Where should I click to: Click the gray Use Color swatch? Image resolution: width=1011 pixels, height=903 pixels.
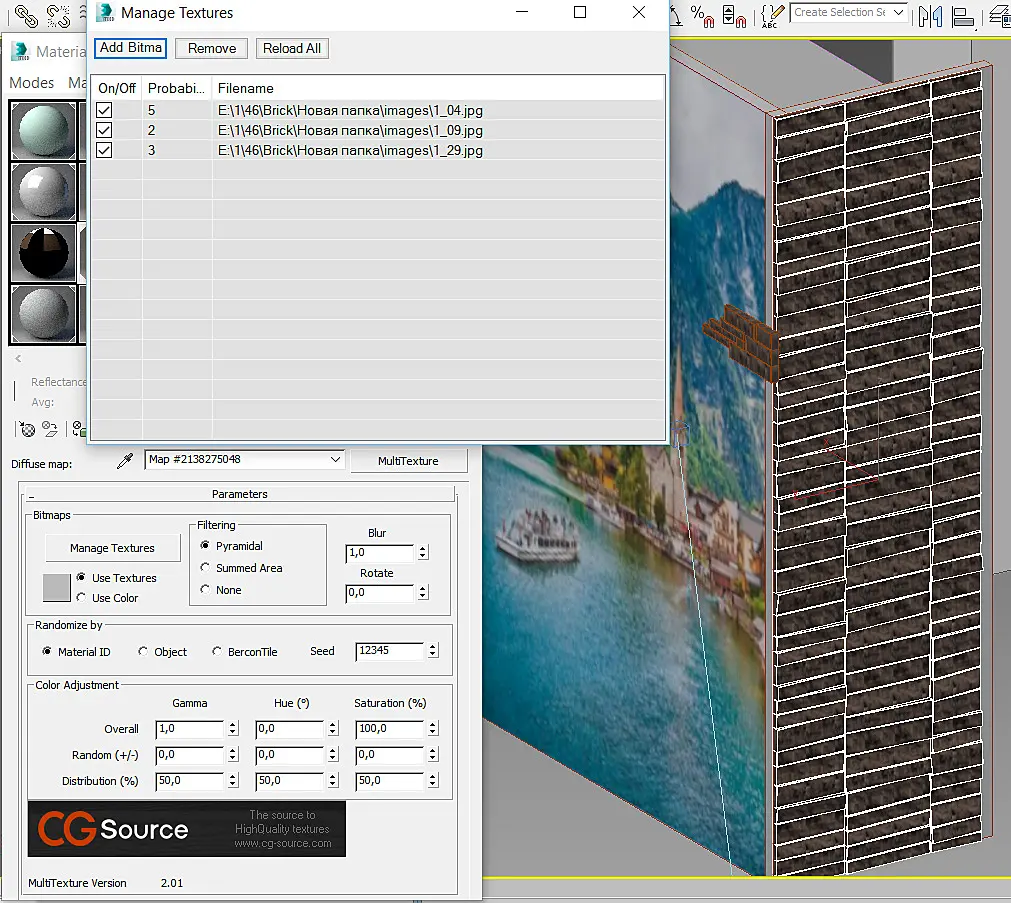tap(57, 588)
